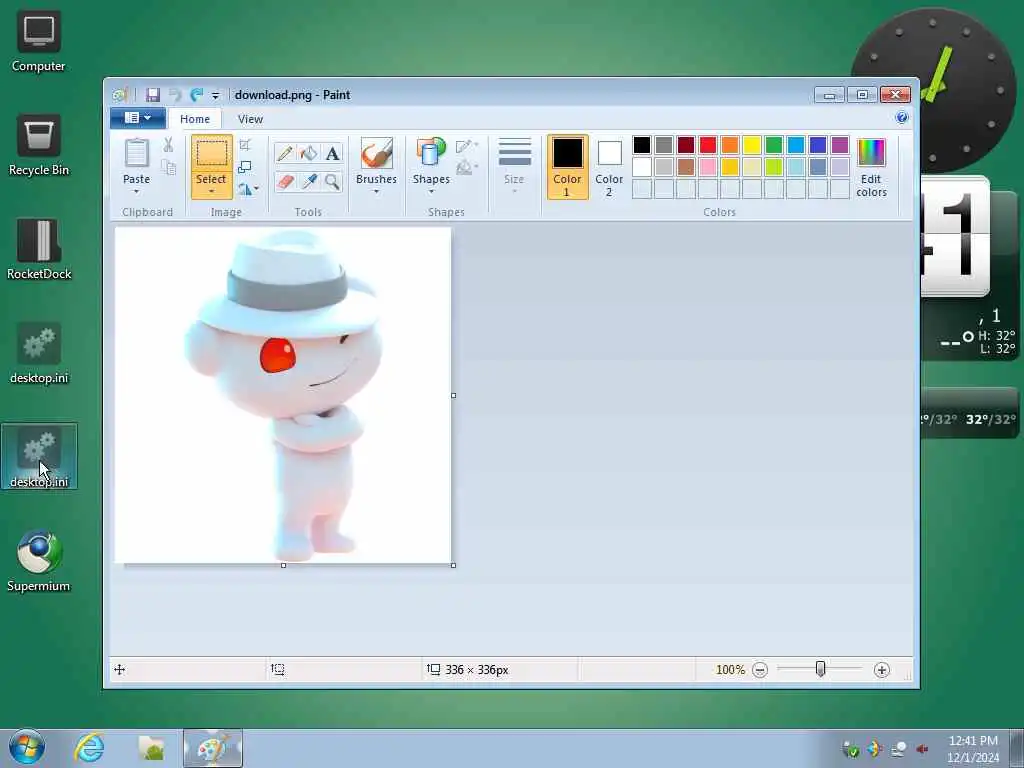Select the Pencil tool

pos(285,153)
